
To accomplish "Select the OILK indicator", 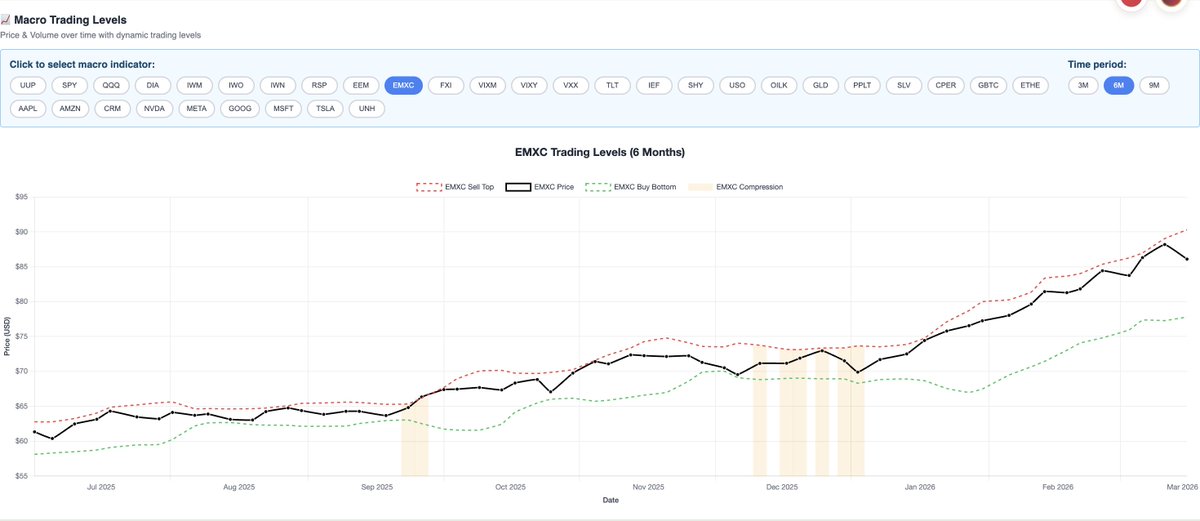I will pos(779,85).
